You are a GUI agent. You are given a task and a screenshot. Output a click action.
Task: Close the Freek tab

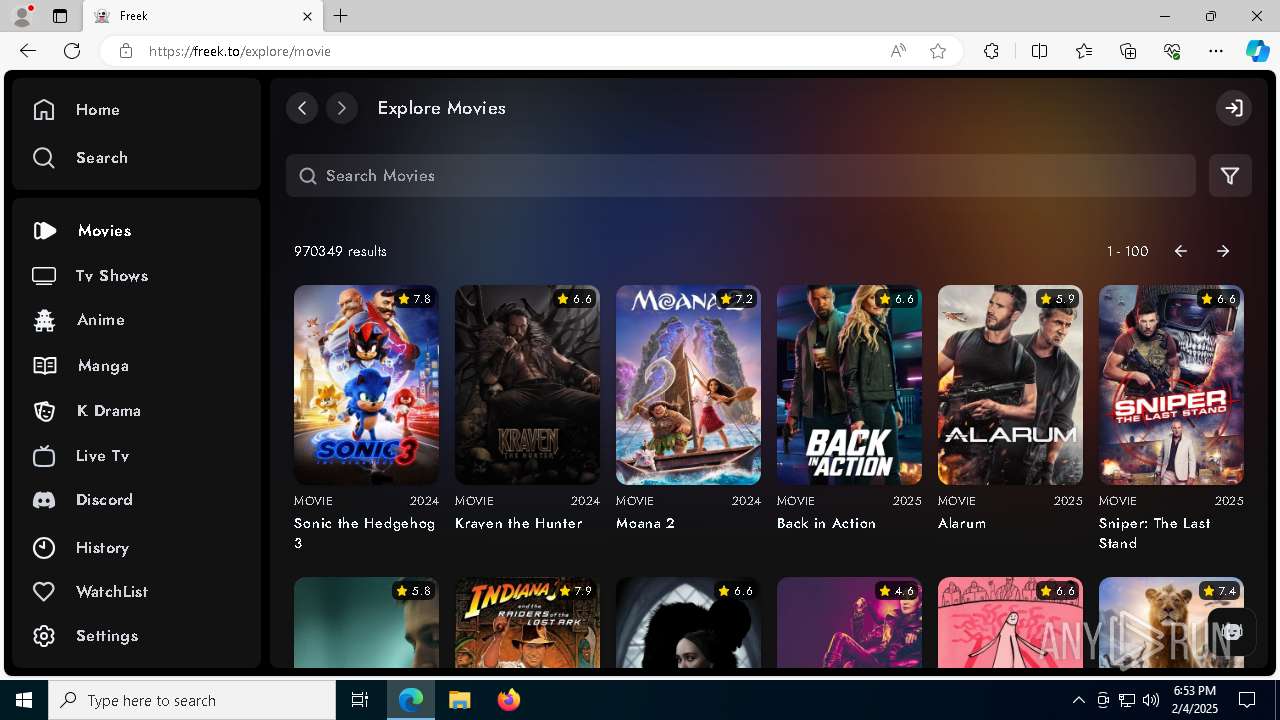coord(307,16)
